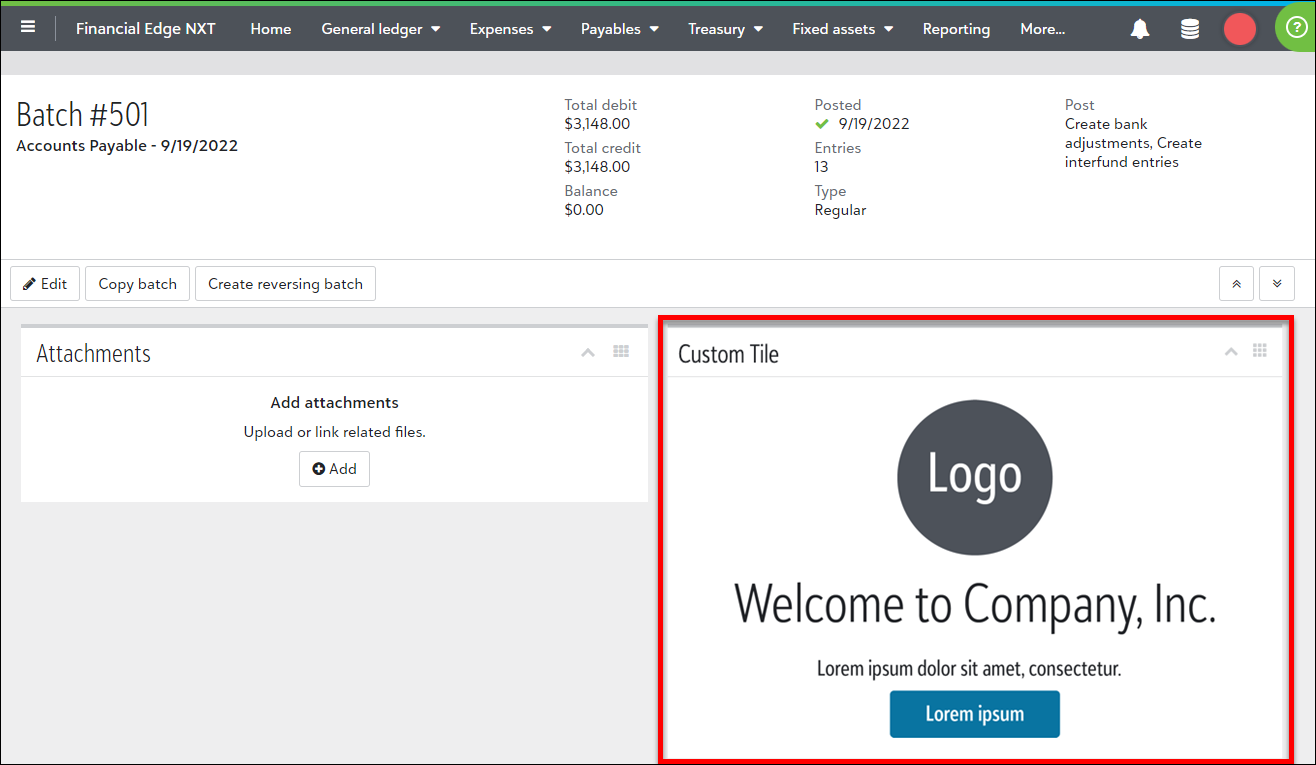Collapse all tiles with double up chevron
The height and width of the screenshot is (765, 1316).
click(x=1236, y=284)
